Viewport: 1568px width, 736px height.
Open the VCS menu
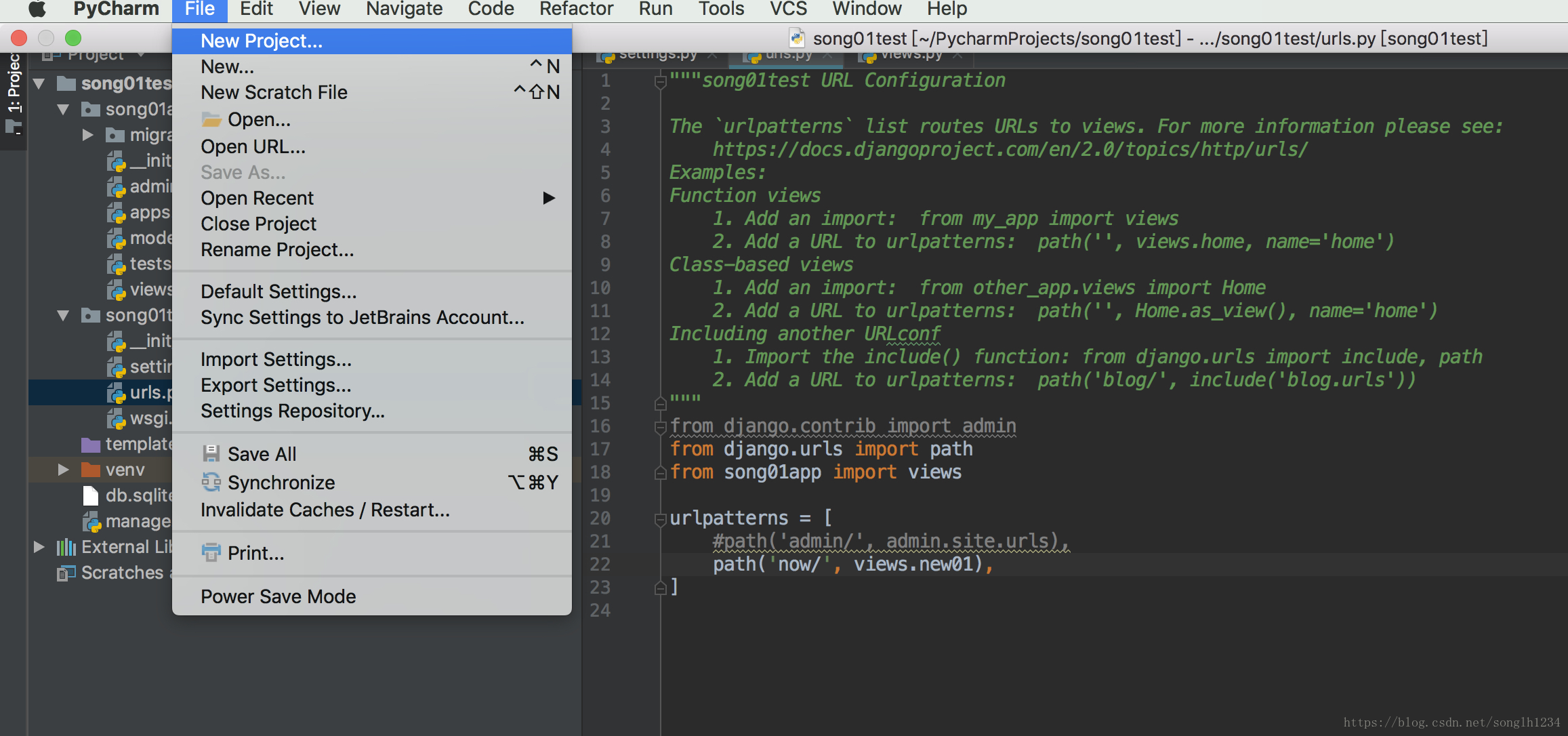point(788,9)
